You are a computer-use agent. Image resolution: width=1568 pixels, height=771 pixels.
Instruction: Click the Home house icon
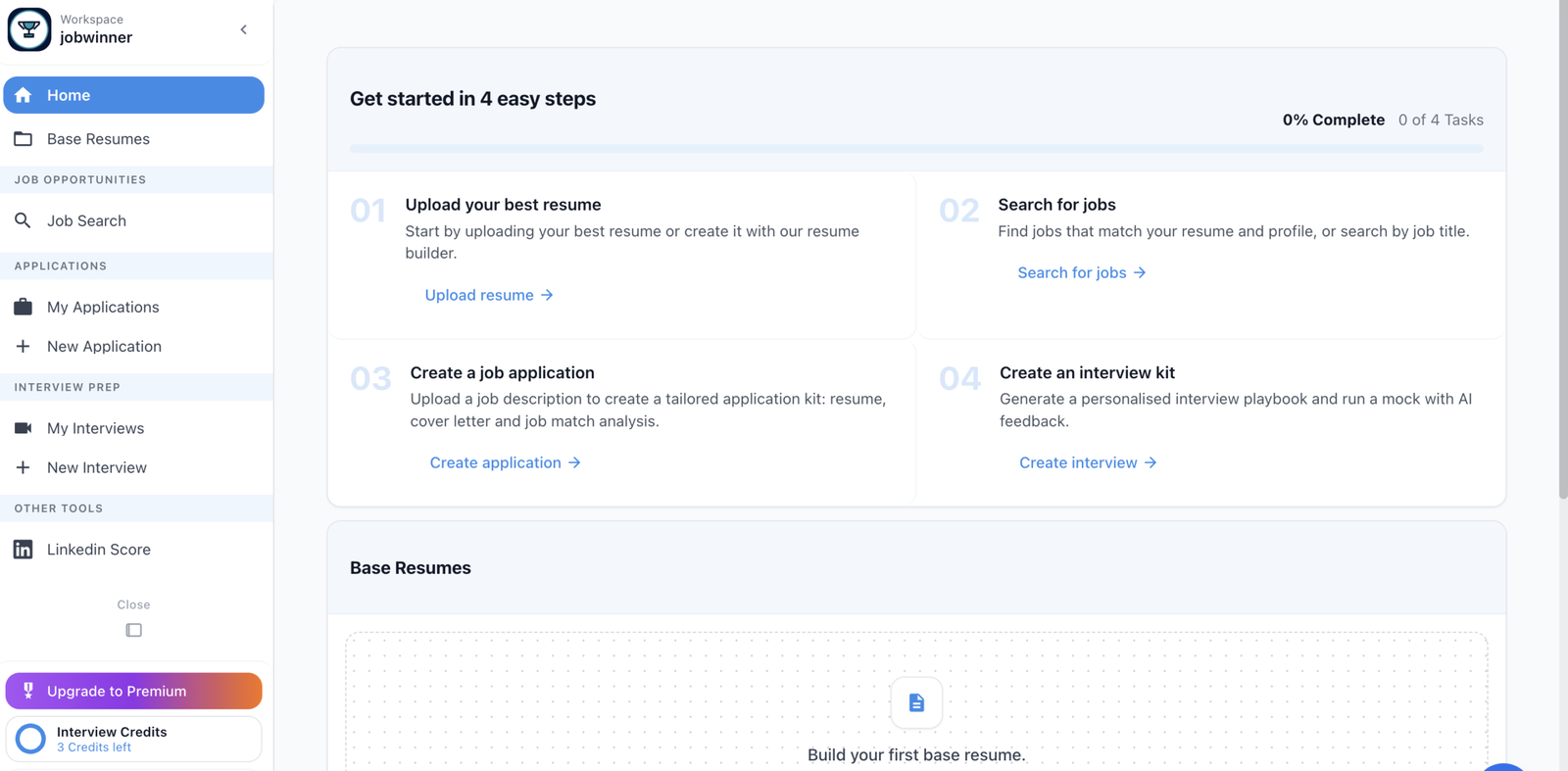pyautogui.click(x=24, y=95)
